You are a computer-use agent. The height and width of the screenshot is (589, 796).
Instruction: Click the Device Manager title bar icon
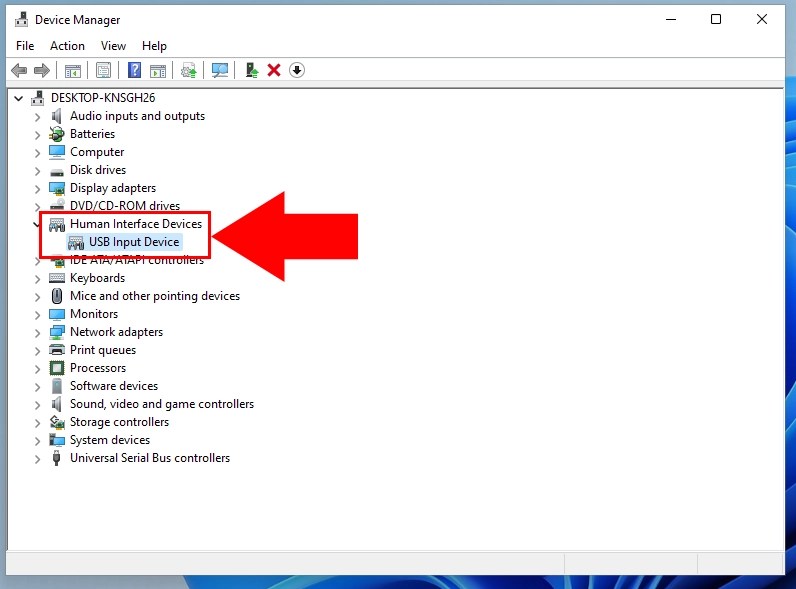pos(21,19)
